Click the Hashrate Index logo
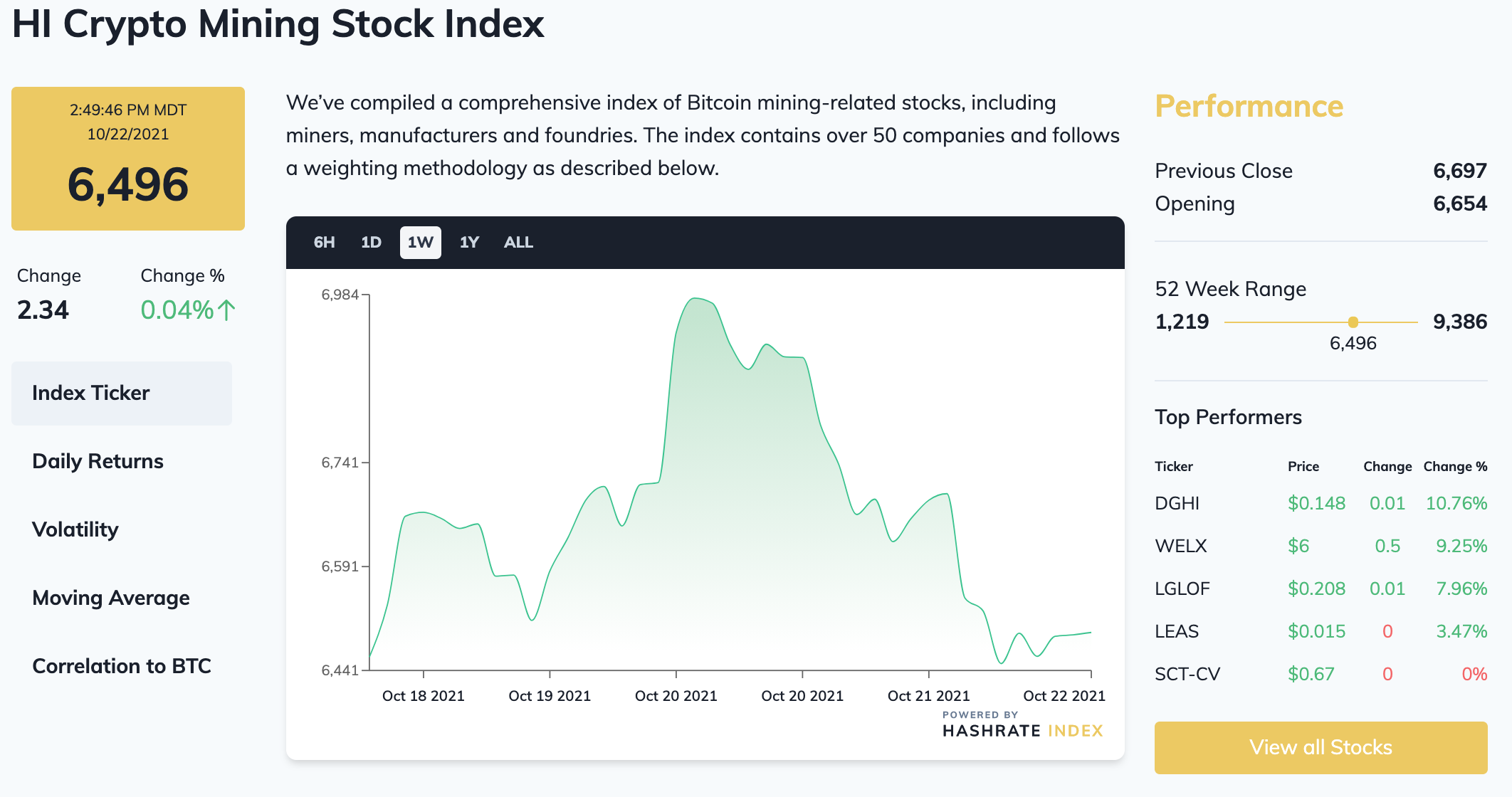This screenshot has width=1512, height=797. pyautogui.click(x=1022, y=725)
